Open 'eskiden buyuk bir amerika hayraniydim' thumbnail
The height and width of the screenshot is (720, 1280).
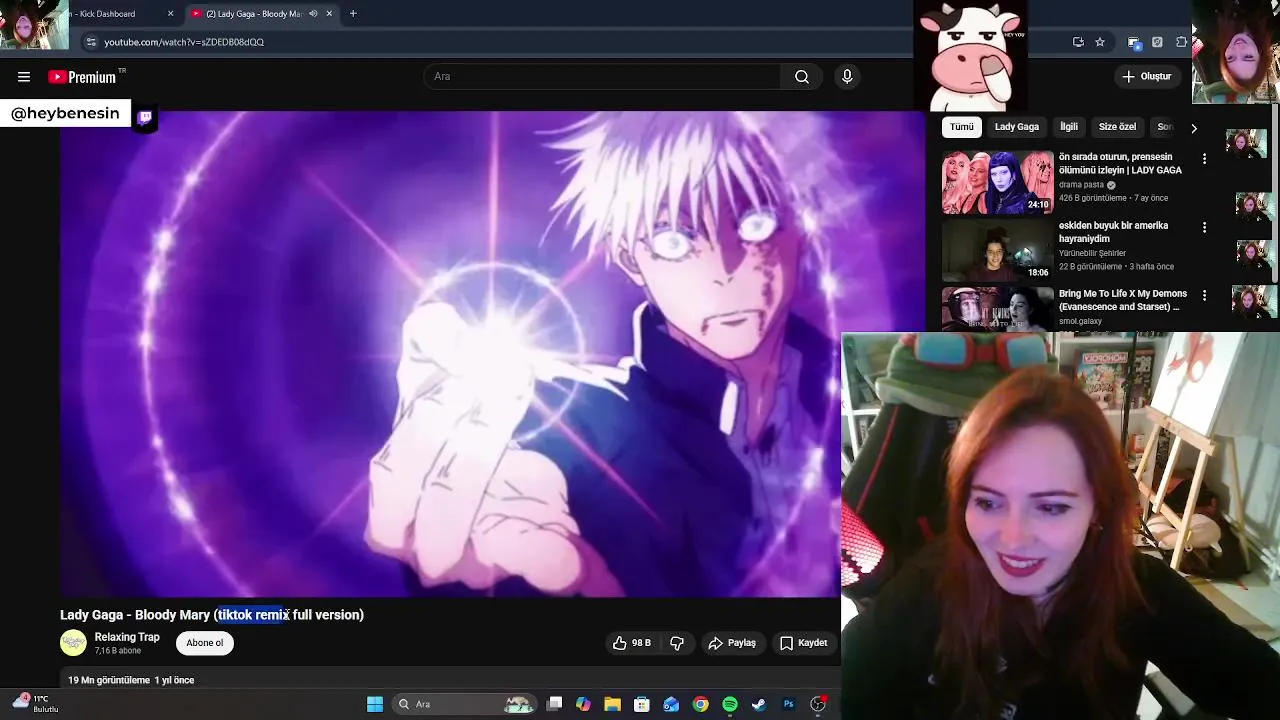998,250
